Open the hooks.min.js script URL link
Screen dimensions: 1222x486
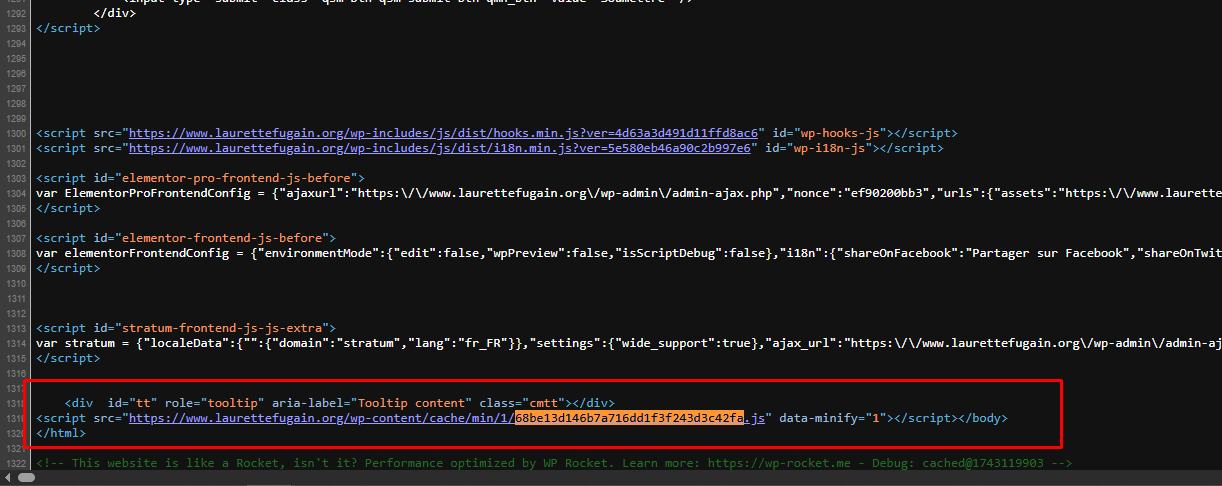445,133
